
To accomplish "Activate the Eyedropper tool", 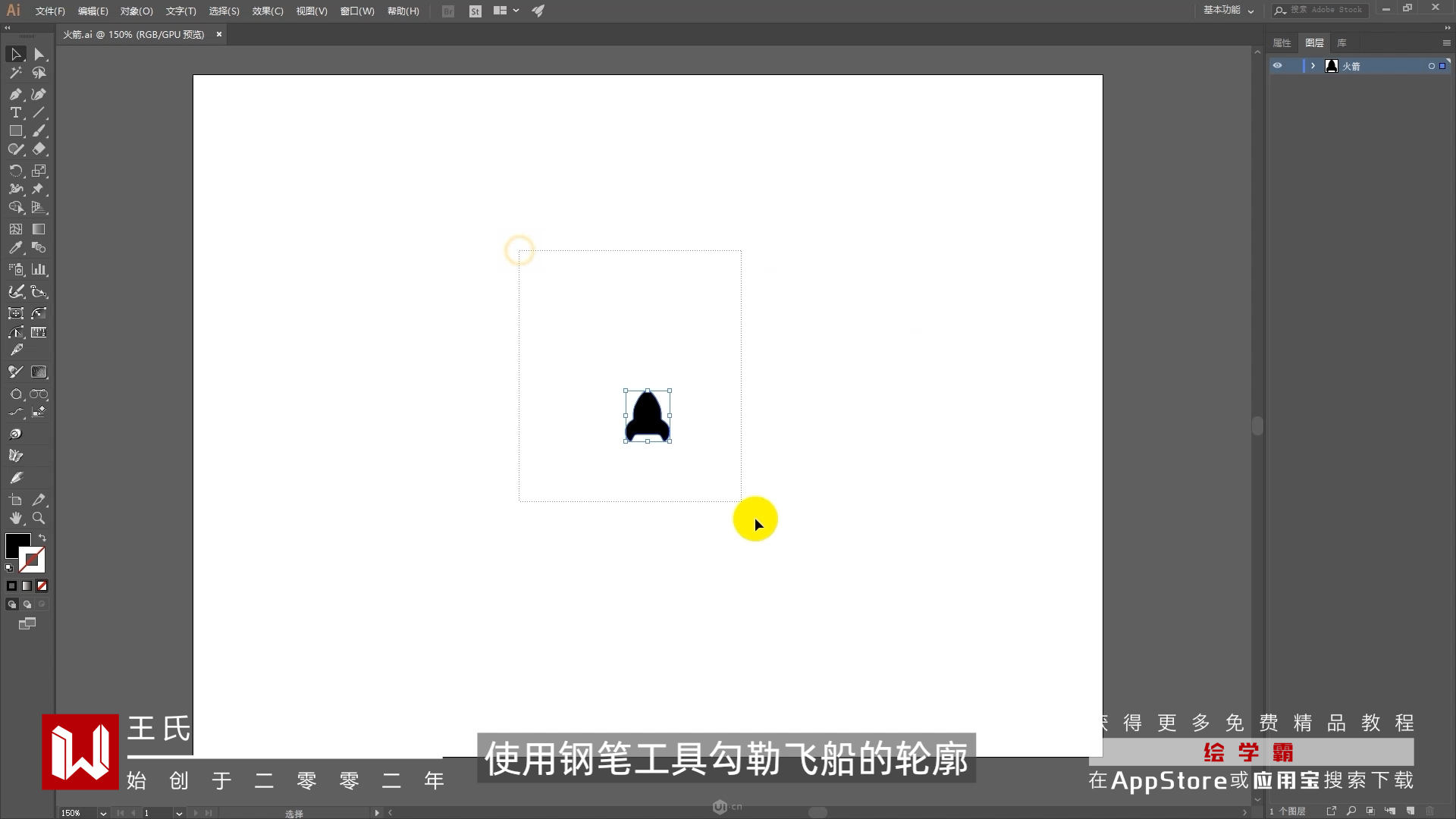I will 15,248.
